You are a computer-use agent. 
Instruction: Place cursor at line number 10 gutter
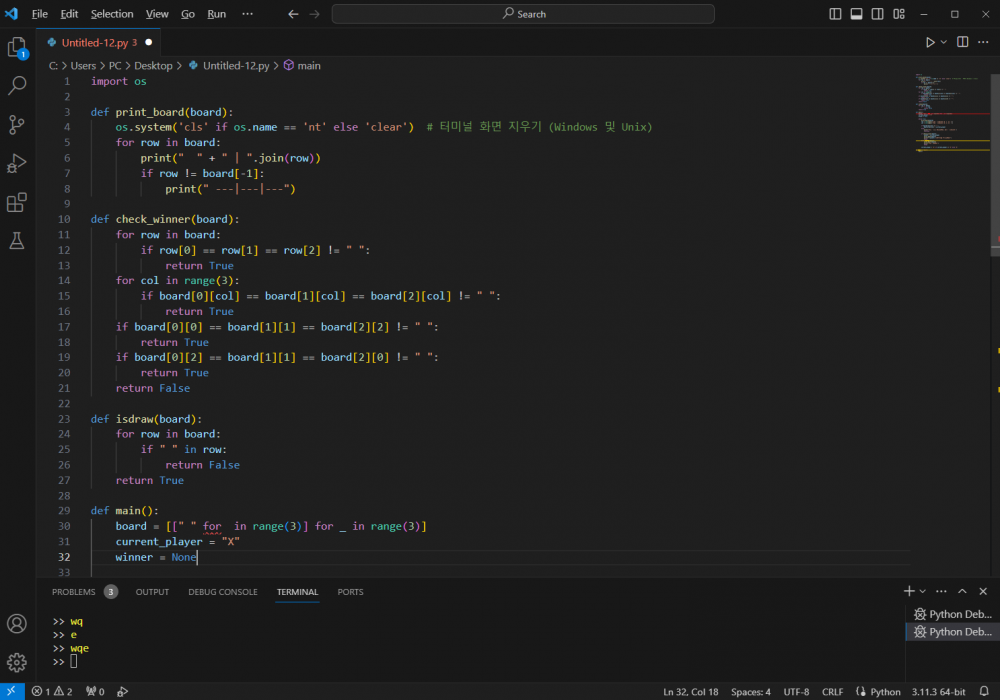[64, 219]
